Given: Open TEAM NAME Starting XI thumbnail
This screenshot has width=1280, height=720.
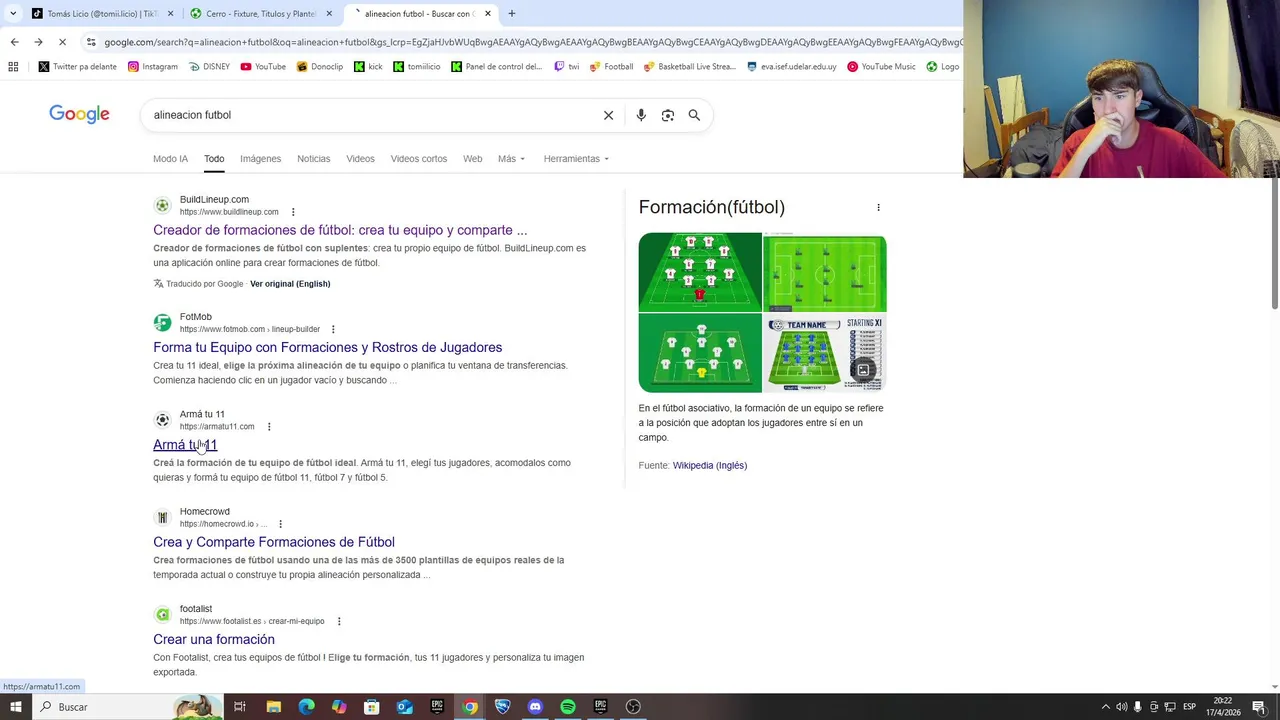Looking at the screenshot, I should click(x=825, y=353).
